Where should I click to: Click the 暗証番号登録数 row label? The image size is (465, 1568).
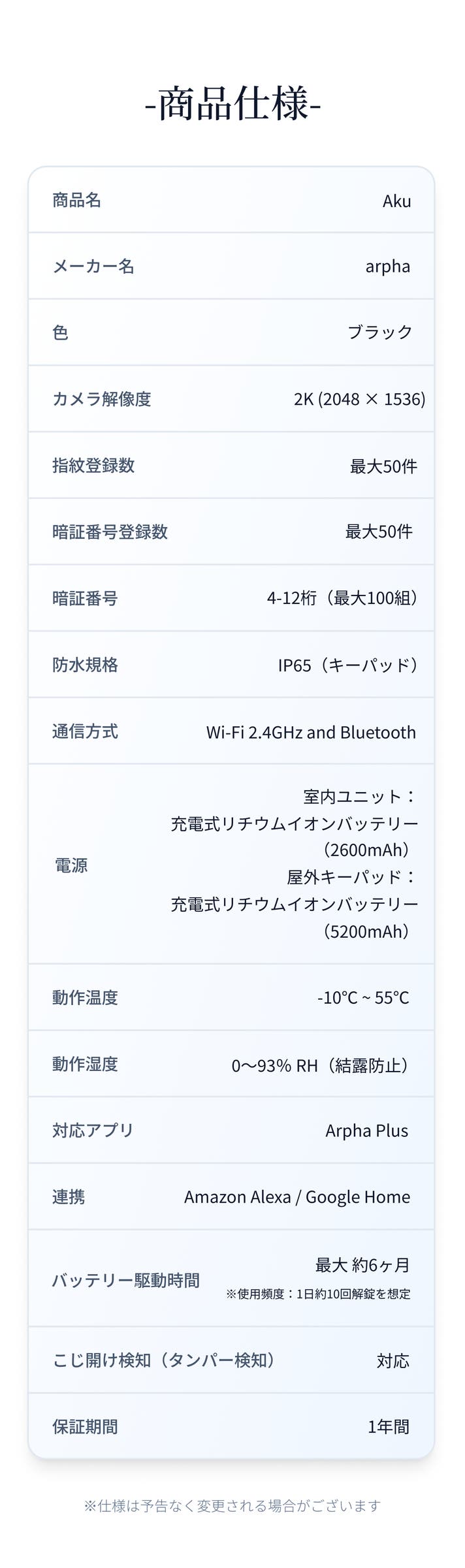pos(110,532)
